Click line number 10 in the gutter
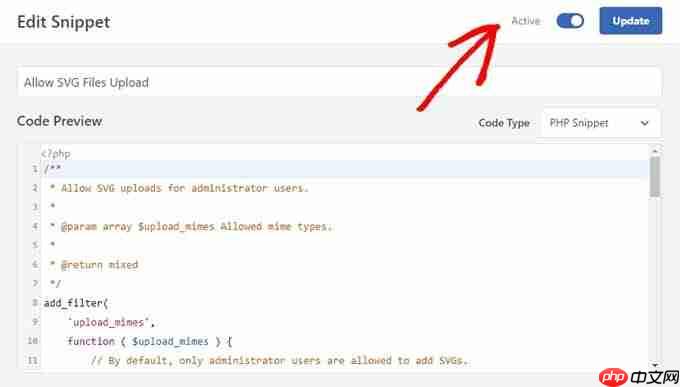 [x=33, y=341]
